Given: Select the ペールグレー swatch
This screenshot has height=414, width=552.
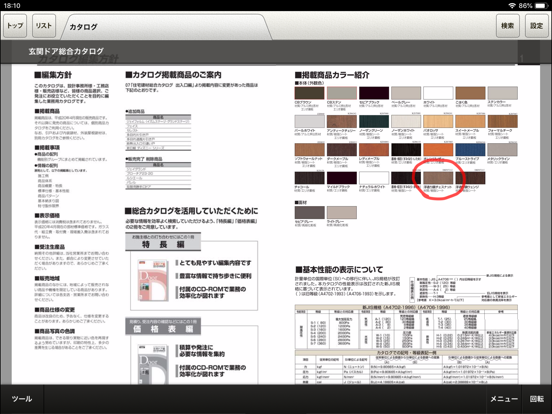Looking at the screenshot, I should 406,93.
